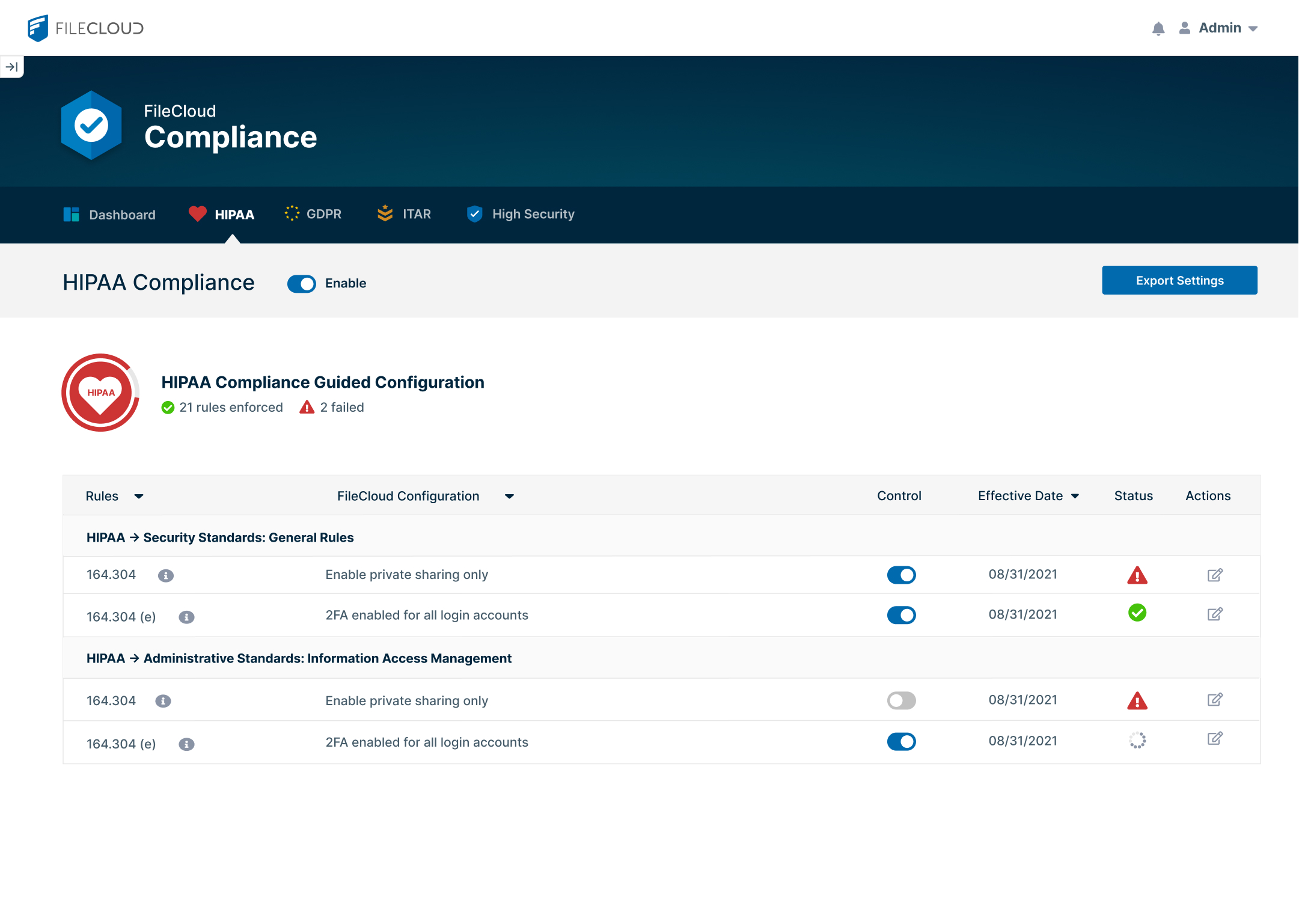
Task: Click the Control column header
Action: 899,496
